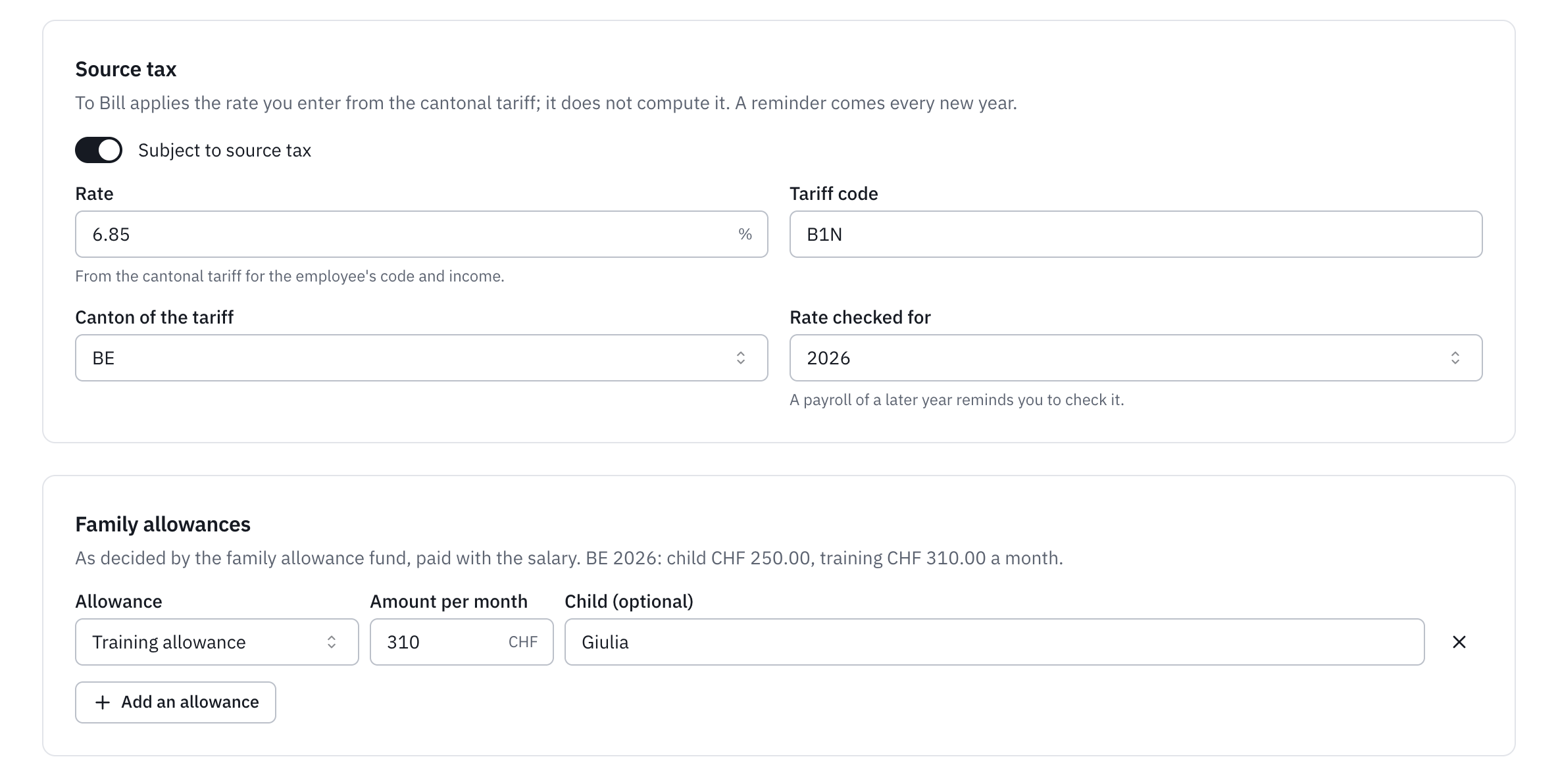Click the Family allowances heading
Screen dimensions: 1558x784
pos(163,524)
